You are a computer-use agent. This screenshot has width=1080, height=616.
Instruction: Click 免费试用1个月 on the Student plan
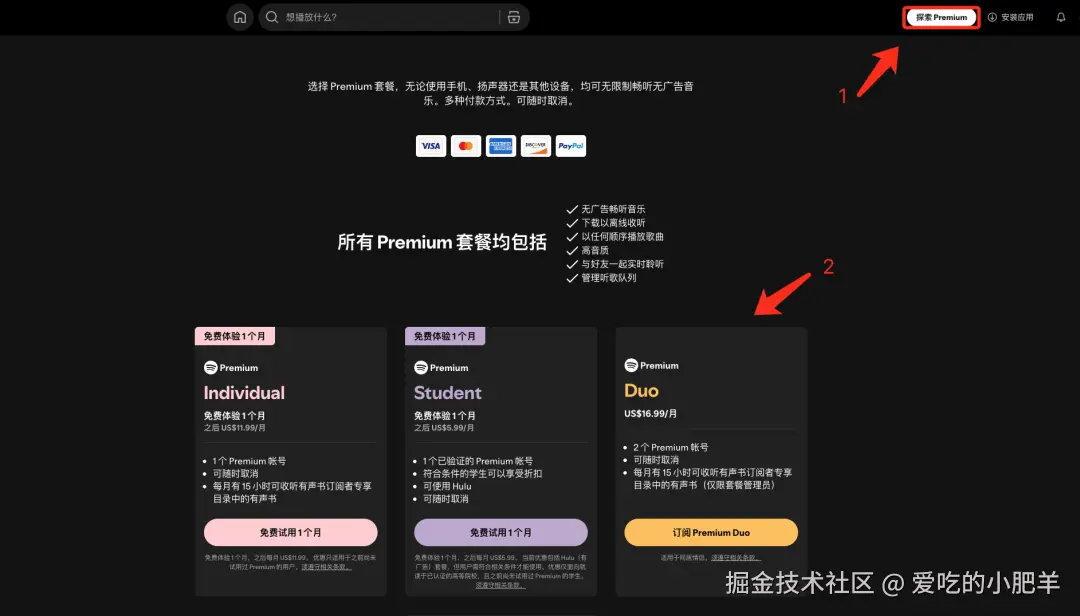(x=500, y=532)
